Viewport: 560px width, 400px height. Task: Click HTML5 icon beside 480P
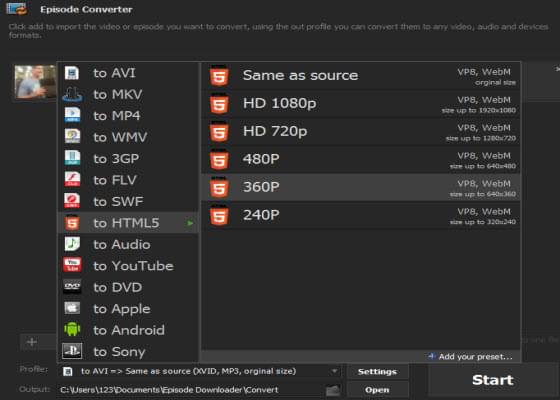pos(219,159)
